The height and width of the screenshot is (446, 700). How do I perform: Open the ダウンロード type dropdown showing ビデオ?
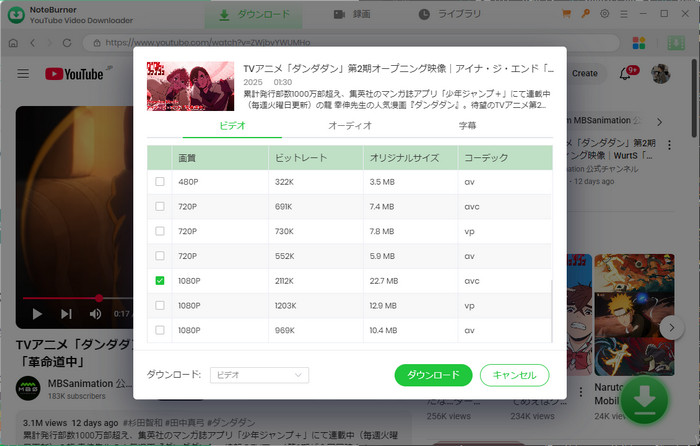click(259, 375)
